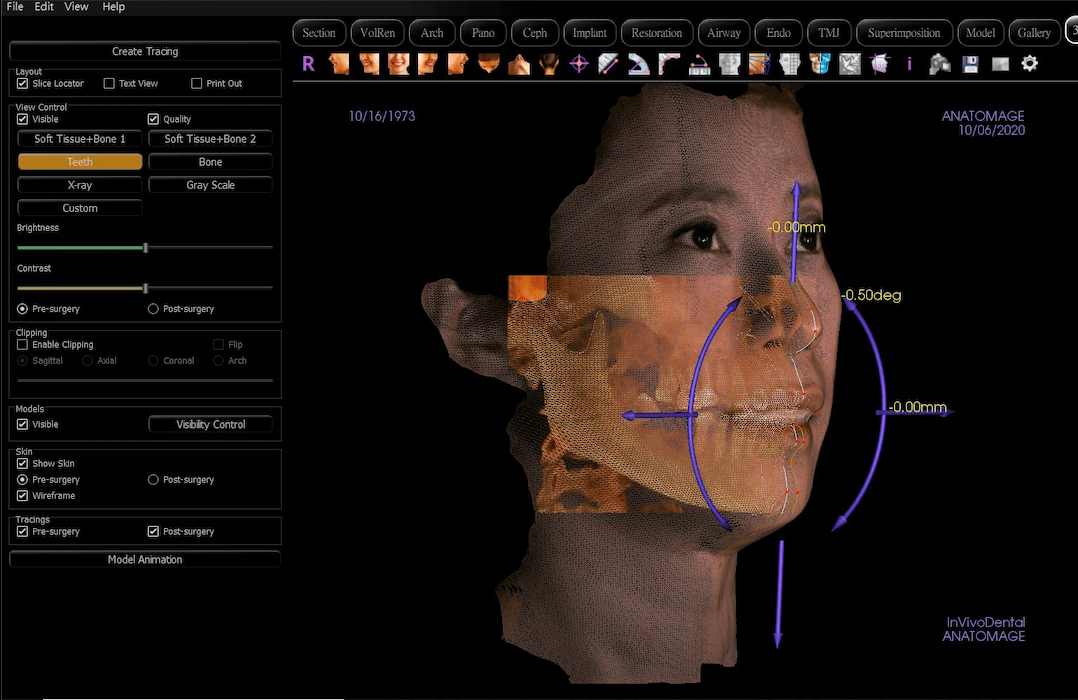Image resolution: width=1078 pixels, height=700 pixels.
Task: Toggle the Slice Locator checkbox
Action: tap(23, 83)
